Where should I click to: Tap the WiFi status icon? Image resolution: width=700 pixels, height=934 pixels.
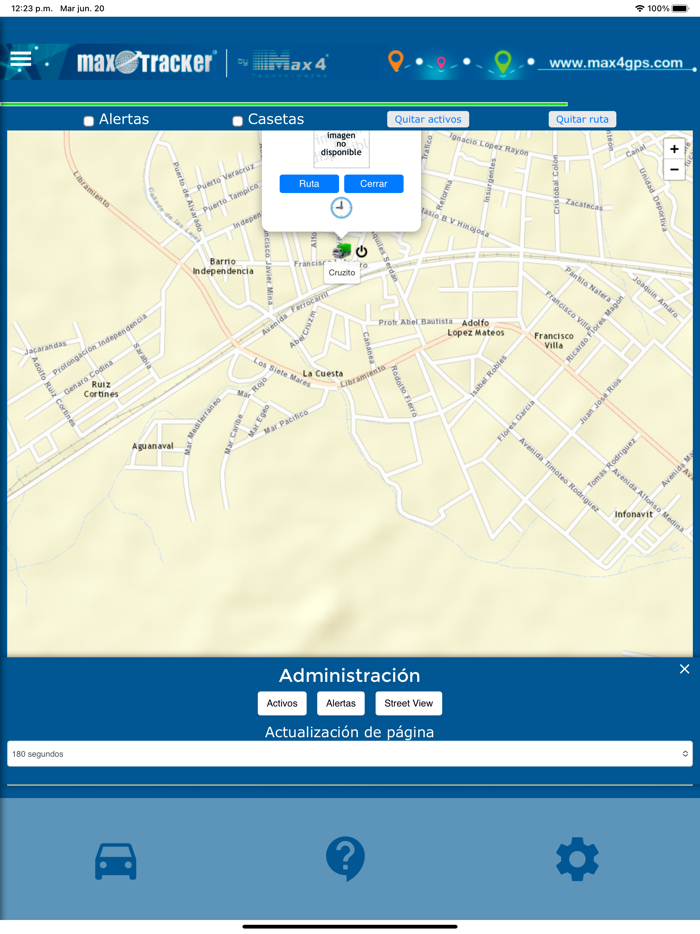pyautogui.click(x=640, y=8)
